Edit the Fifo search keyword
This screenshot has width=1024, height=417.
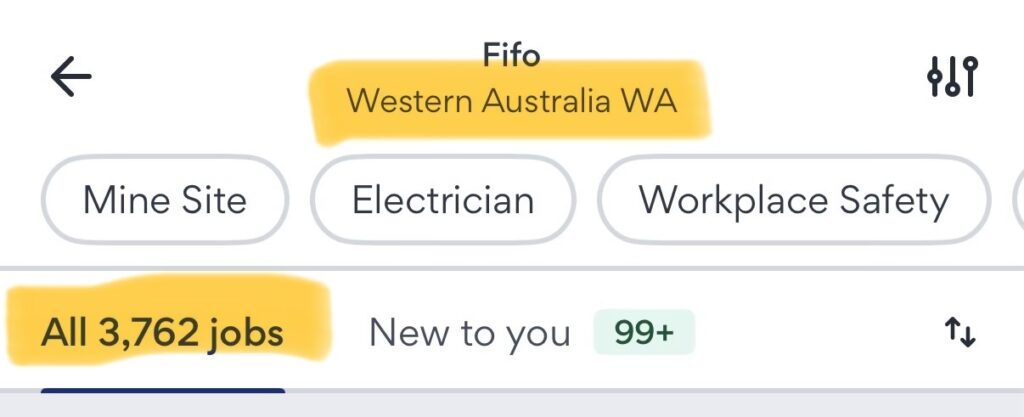click(x=511, y=55)
